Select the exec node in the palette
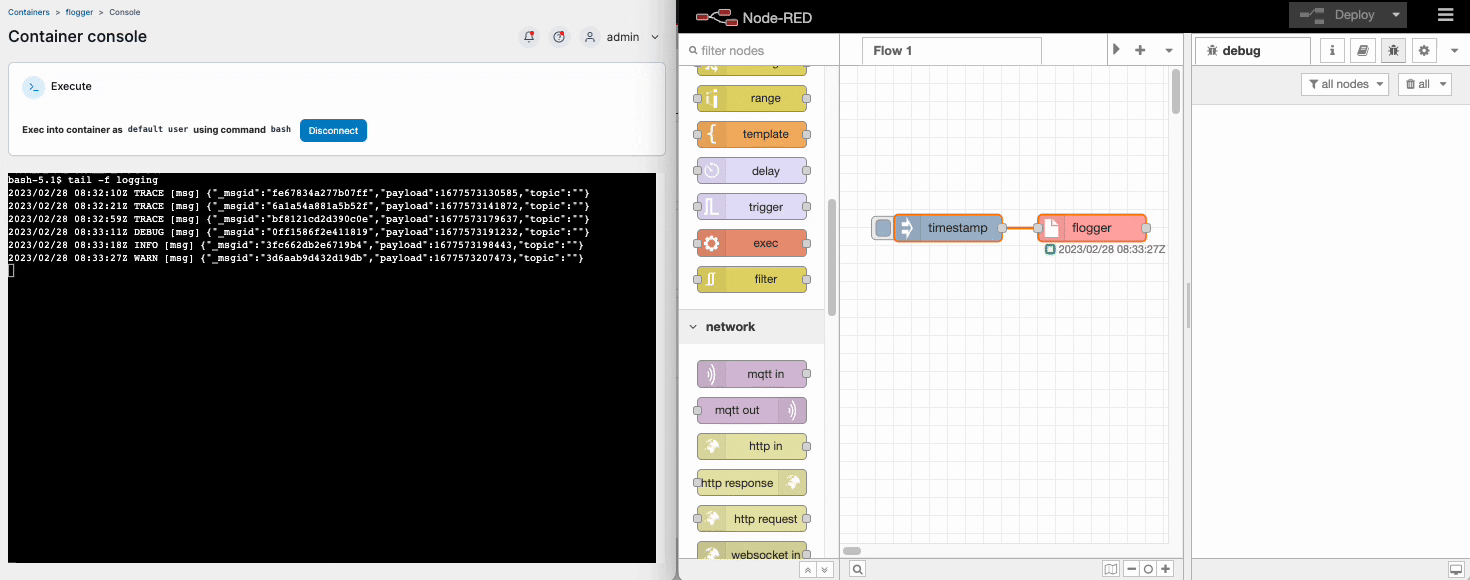 pyautogui.click(x=752, y=242)
